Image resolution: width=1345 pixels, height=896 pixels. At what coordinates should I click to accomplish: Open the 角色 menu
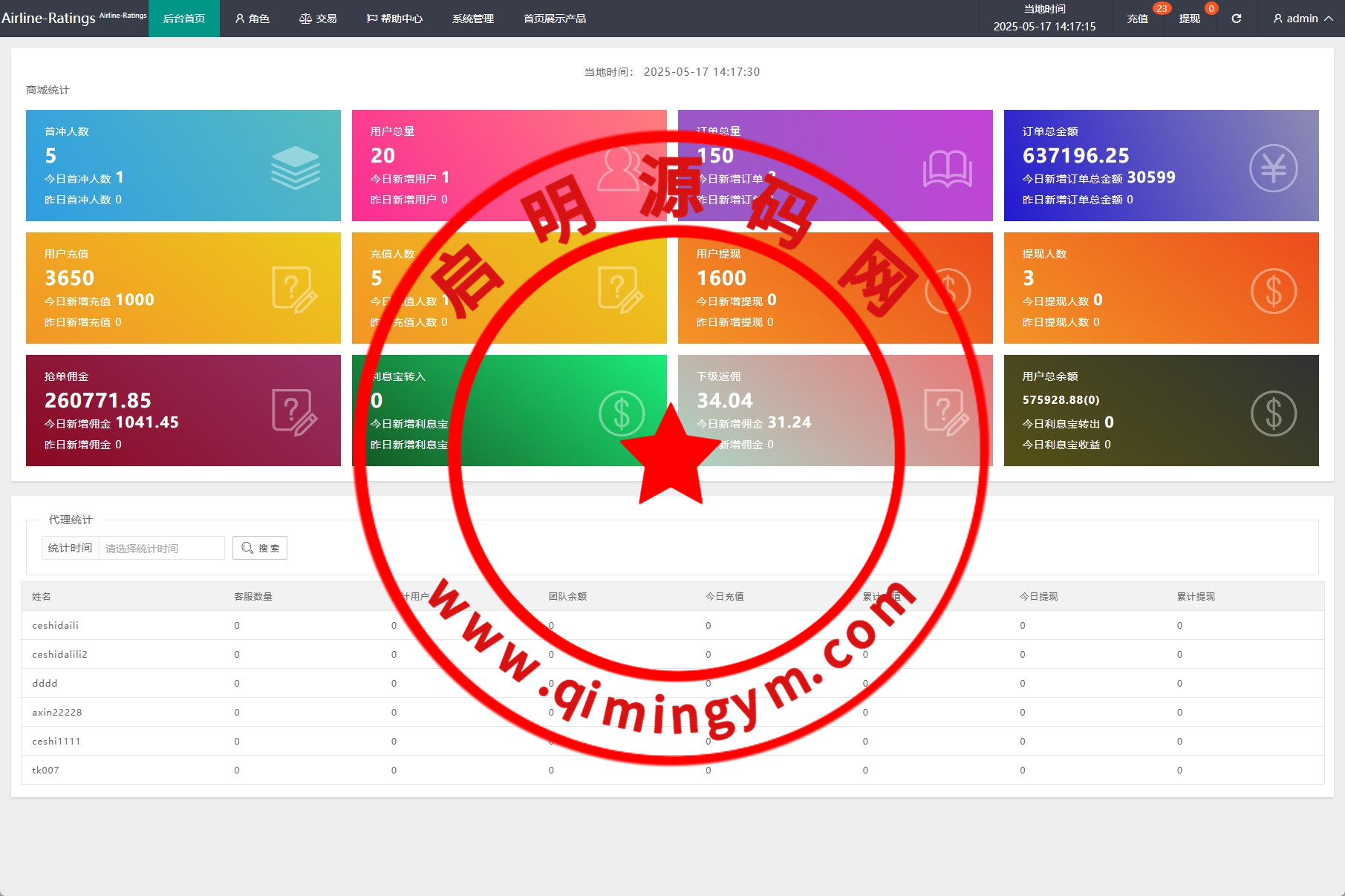(252, 19)
